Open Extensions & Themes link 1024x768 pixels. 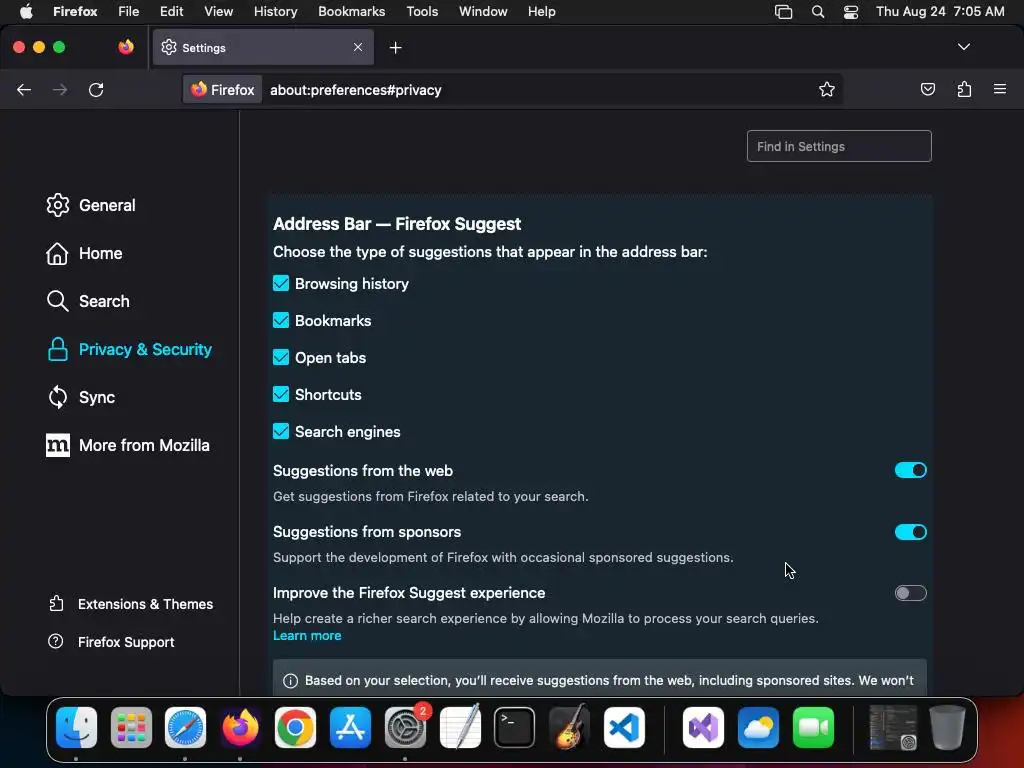(x=131, y=604)
